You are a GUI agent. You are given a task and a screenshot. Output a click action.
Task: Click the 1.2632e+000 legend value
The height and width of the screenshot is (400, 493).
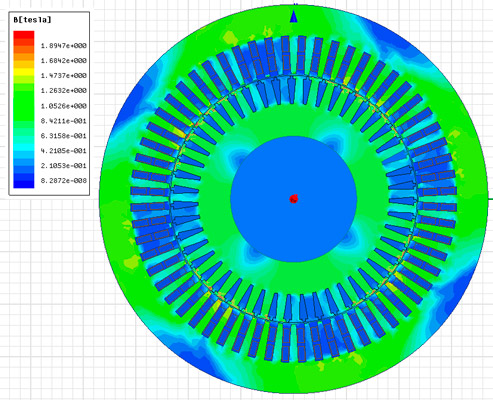click(x=64, y=91)
